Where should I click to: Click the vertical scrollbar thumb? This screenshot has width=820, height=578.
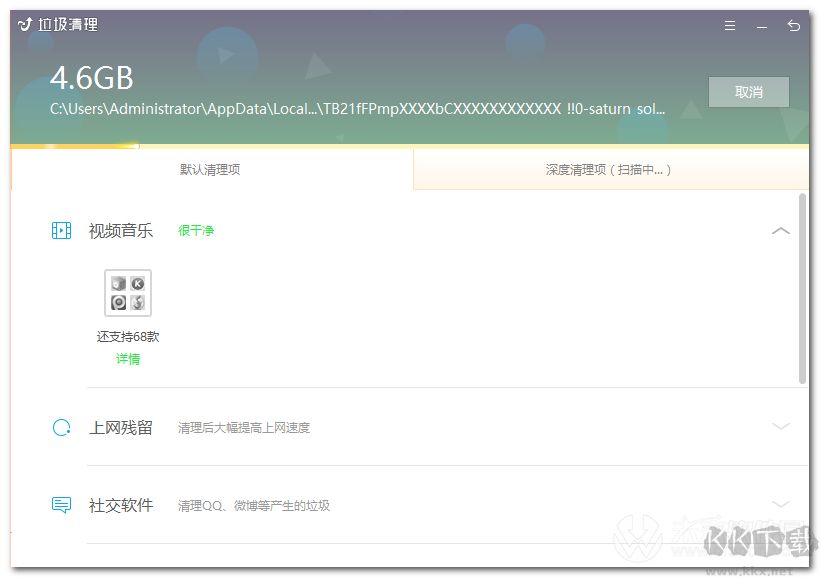(x=802, y=289)
